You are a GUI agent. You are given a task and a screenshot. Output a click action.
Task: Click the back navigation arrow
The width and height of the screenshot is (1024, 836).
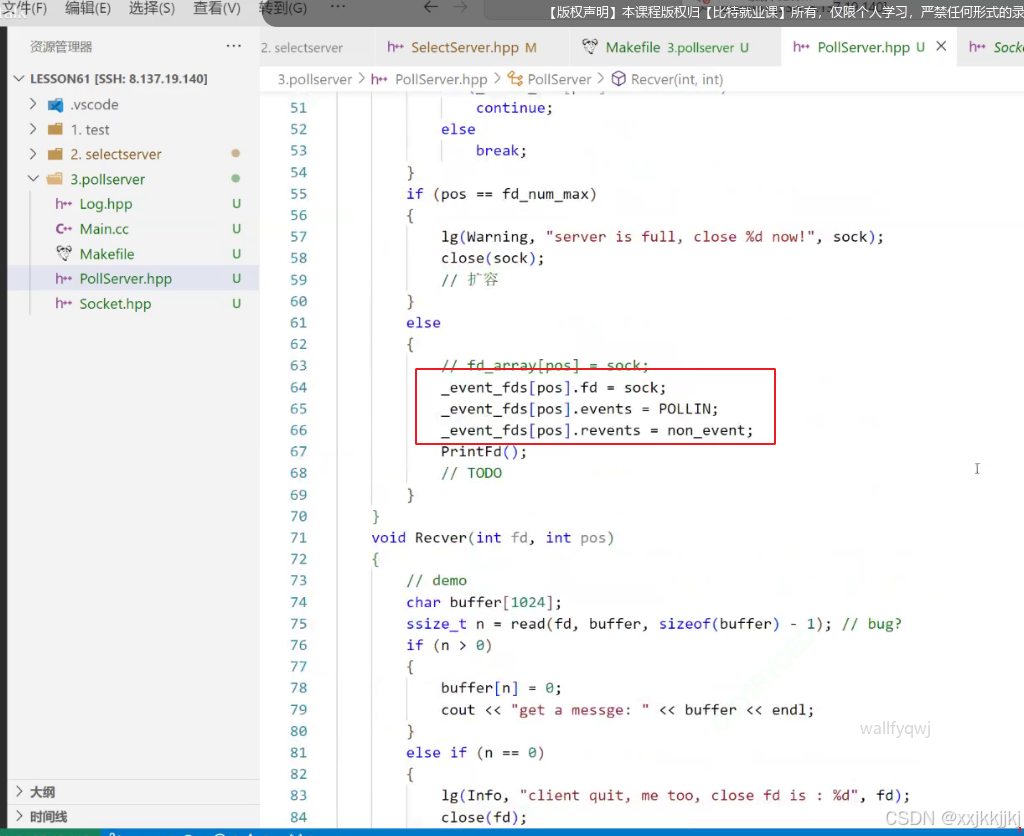[430, 7]
